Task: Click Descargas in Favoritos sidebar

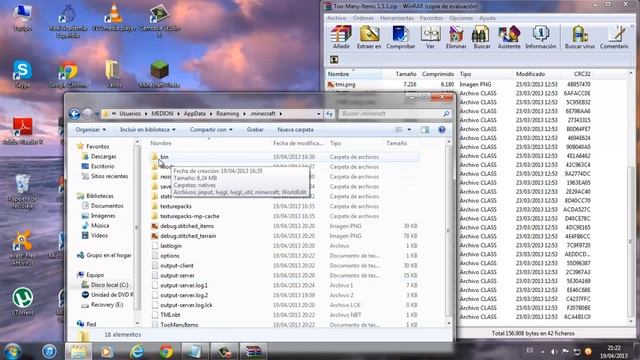Action: pos(103,156)
